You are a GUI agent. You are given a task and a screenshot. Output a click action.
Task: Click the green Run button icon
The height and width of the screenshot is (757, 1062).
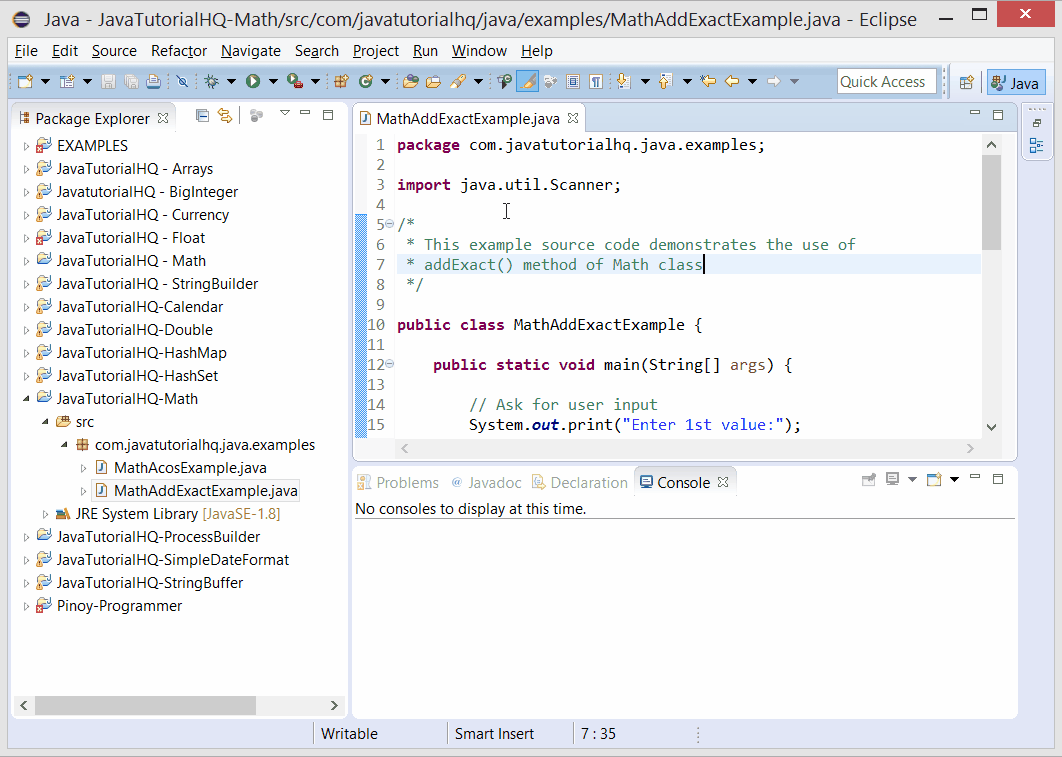click(x=253, y=82)
